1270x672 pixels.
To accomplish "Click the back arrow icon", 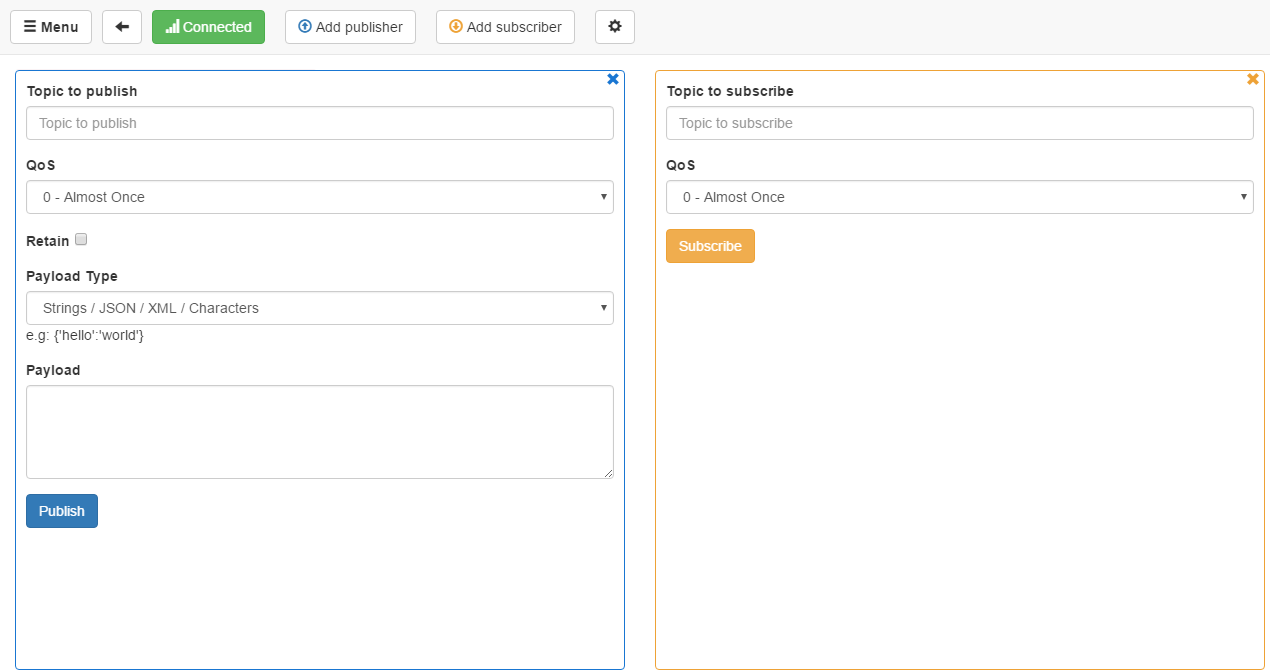I will click(x=122, y=27).
